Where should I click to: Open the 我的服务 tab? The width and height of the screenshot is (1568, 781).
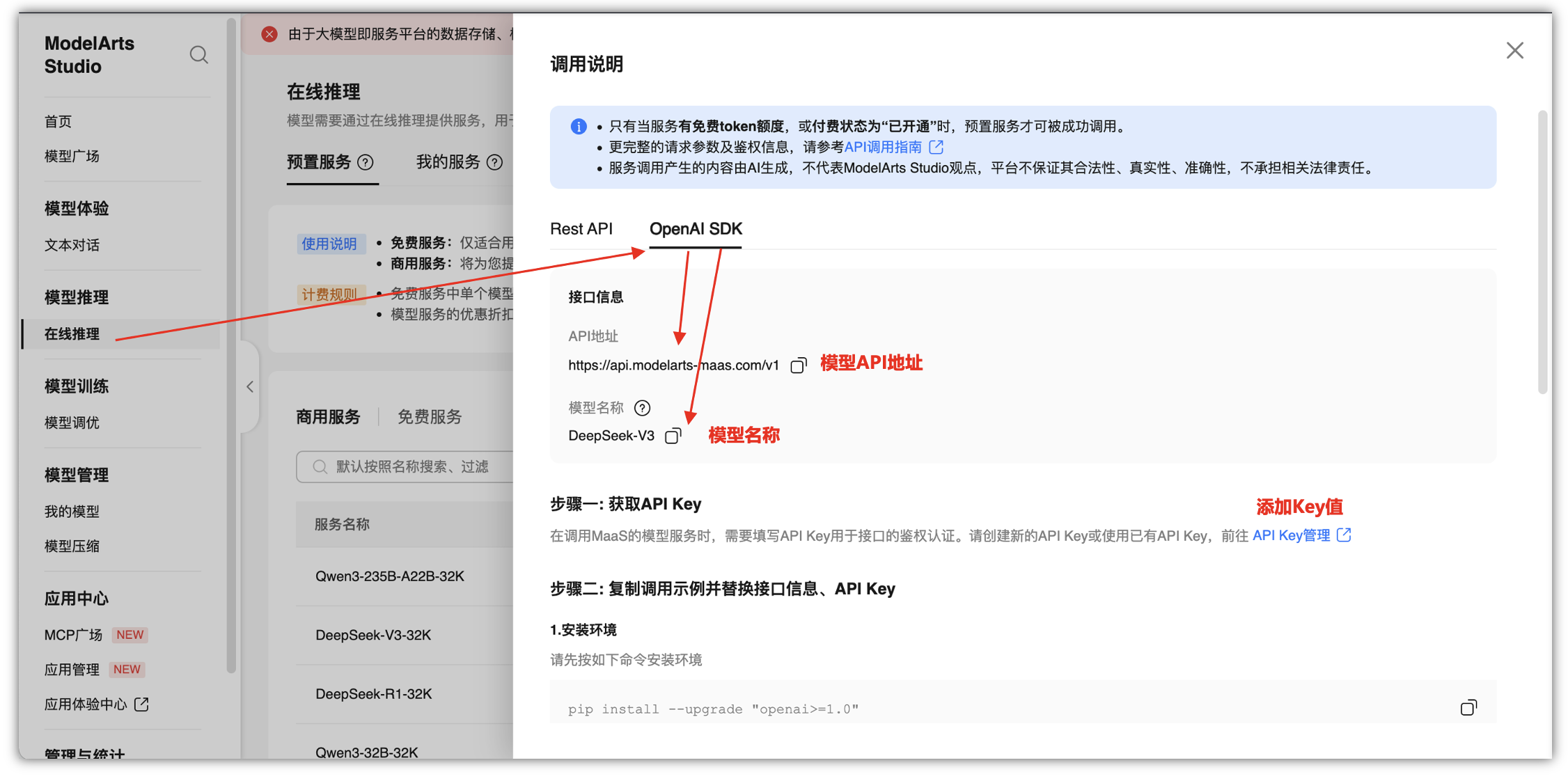(x=448, y=162)
